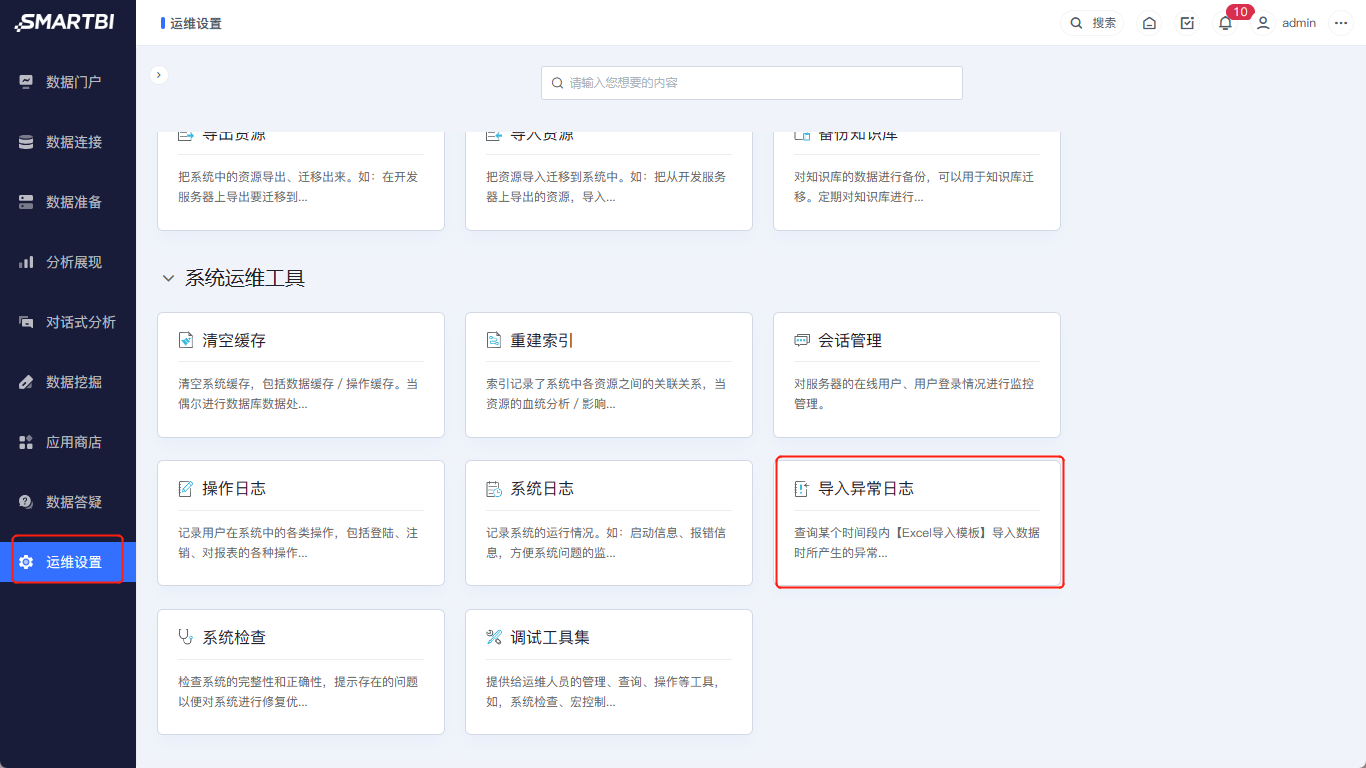Click the magnifier icon in center search box
The width and height of the screenshot is (1366, 768).
(x=557, y=83)
